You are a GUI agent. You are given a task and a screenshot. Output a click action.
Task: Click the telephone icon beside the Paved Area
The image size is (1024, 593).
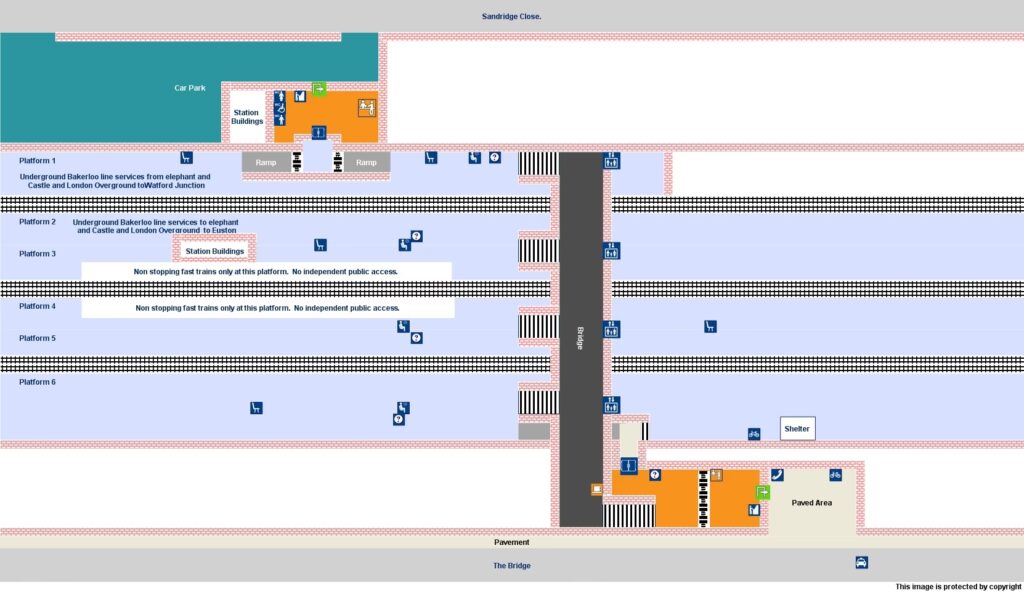[777, 475]
